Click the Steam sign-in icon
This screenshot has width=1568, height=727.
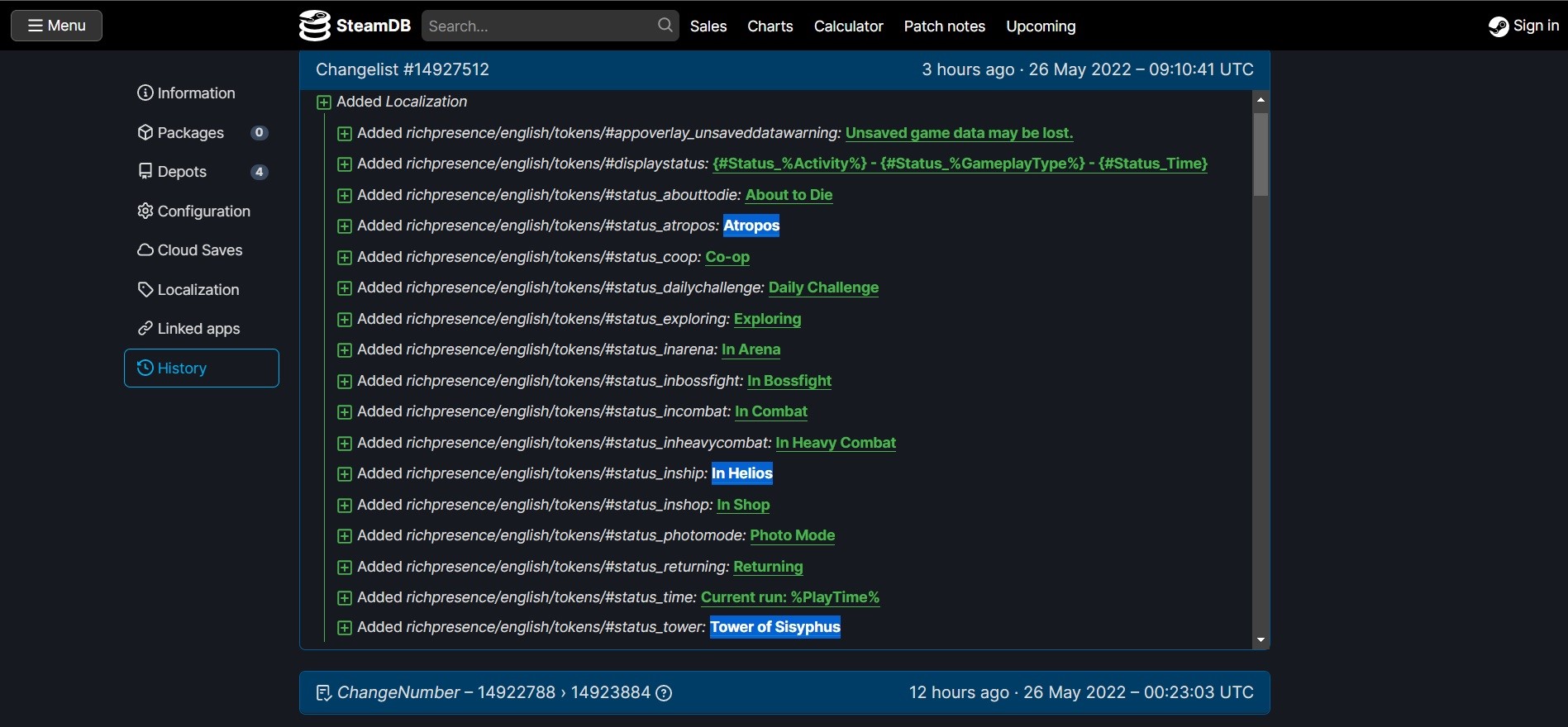[1498, 26]
